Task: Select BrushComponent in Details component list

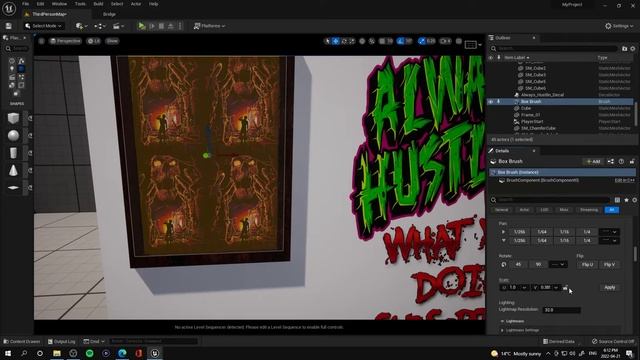Action: coord(542,180)
